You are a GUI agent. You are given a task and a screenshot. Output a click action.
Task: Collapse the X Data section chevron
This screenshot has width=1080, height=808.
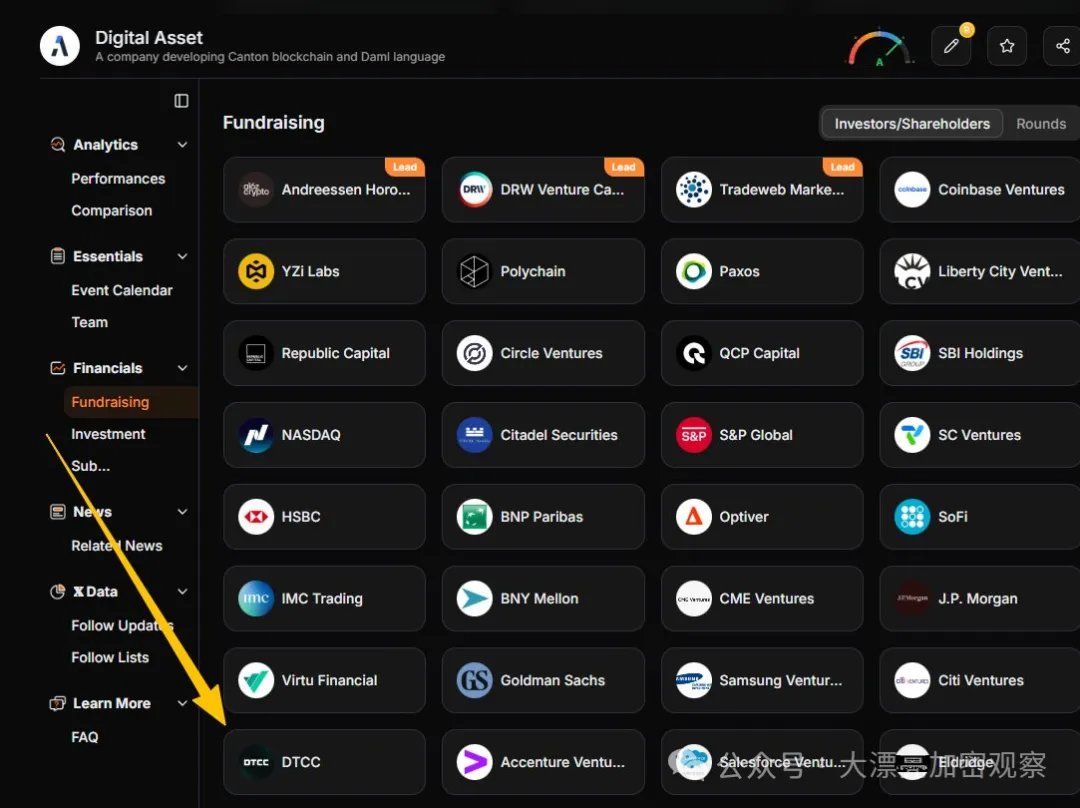(x=183, y=592)
